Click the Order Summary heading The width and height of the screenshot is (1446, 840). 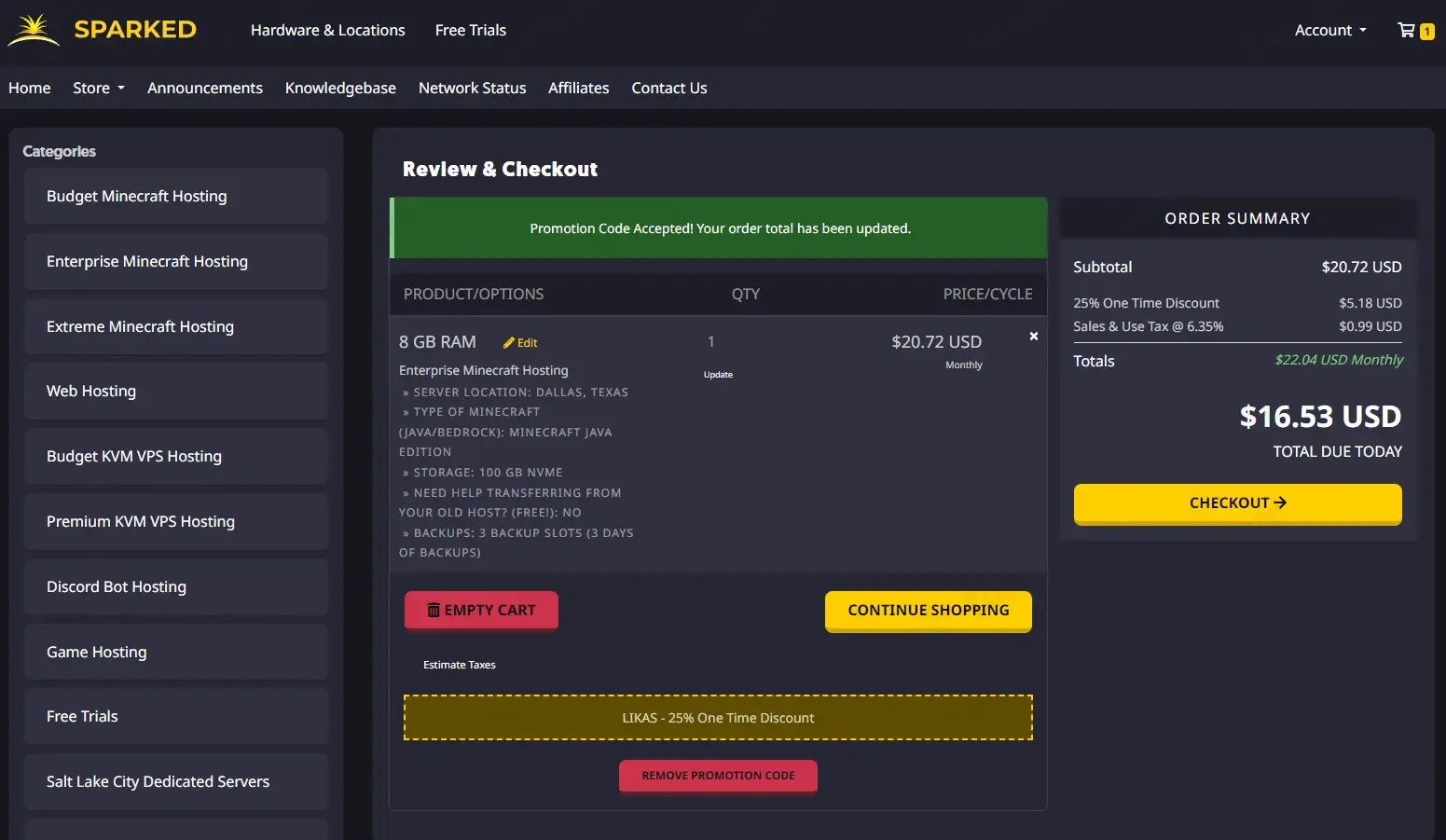click(x=1237, y=218)
